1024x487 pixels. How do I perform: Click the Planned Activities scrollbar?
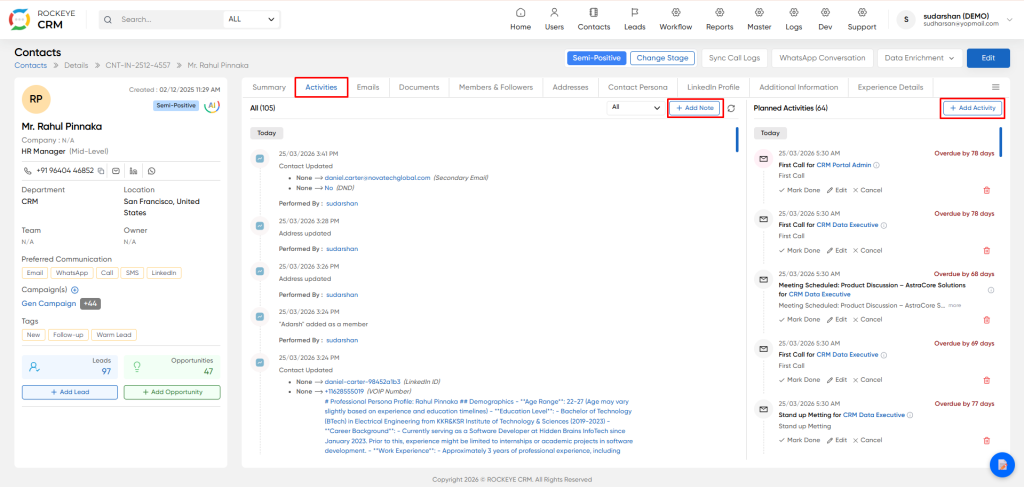1000,142
